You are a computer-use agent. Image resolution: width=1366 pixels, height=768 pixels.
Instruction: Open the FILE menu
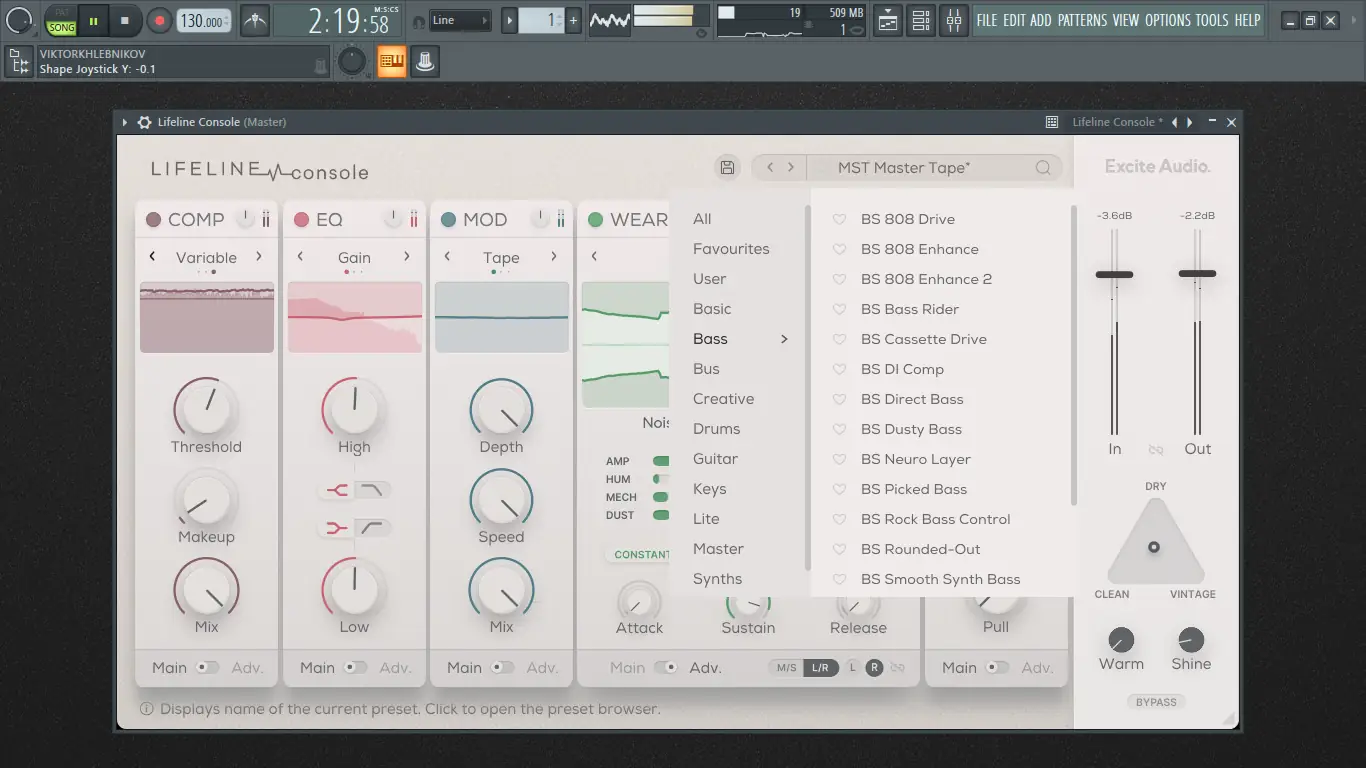point(987,20)
